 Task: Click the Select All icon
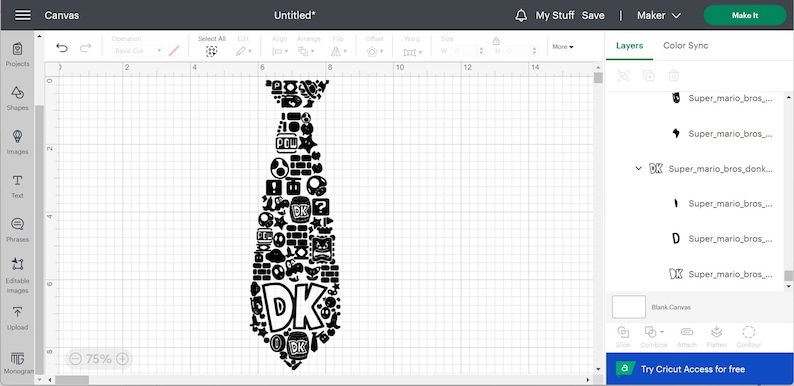[211, 51]
